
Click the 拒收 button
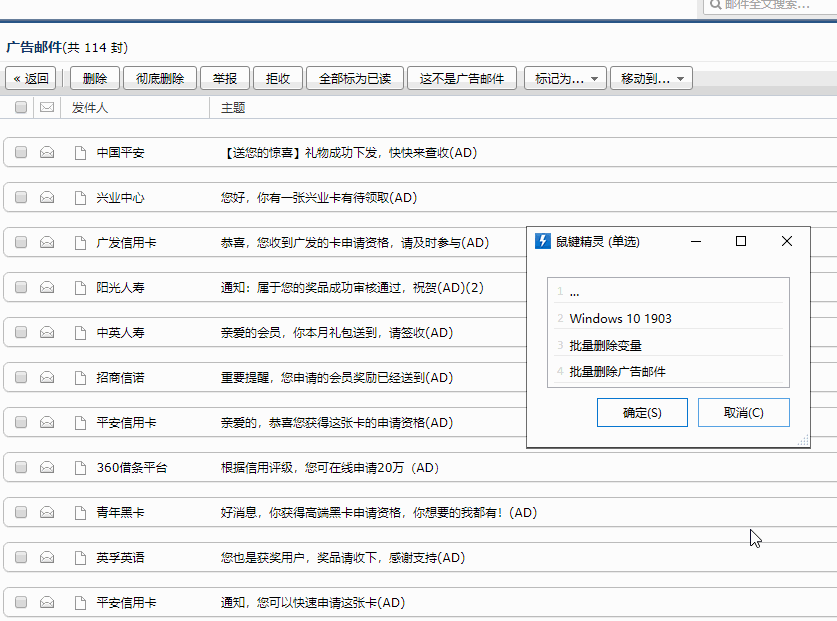point(278,78)
